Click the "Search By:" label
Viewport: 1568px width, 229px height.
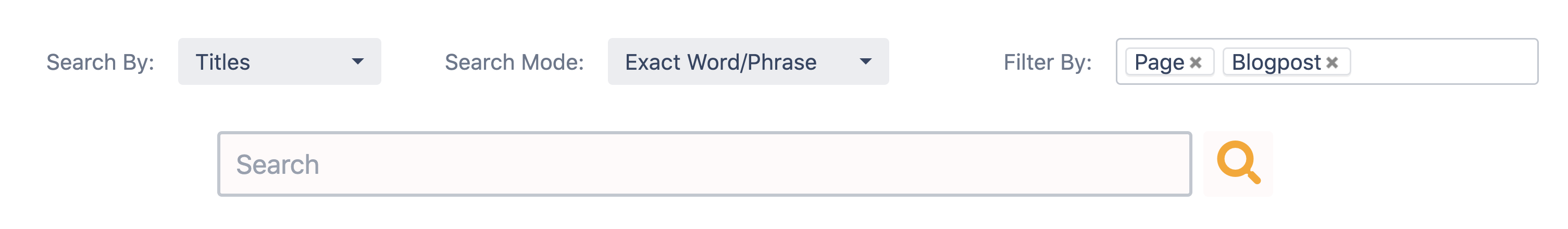[101, 62]
